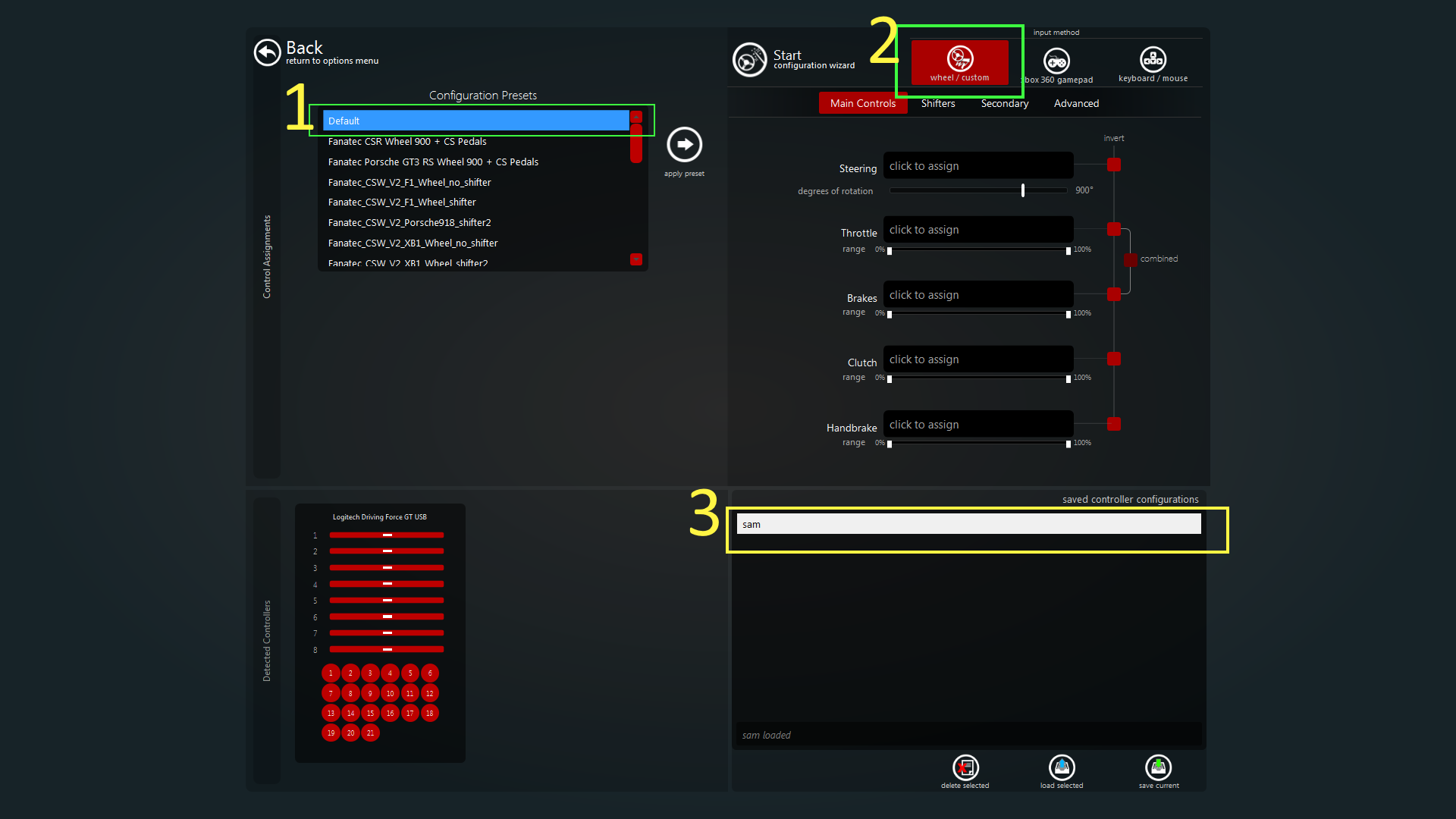This screenshot has height=819, width=1456.
Task: Drag the degrees of rotation slider
Action: 1023,190
